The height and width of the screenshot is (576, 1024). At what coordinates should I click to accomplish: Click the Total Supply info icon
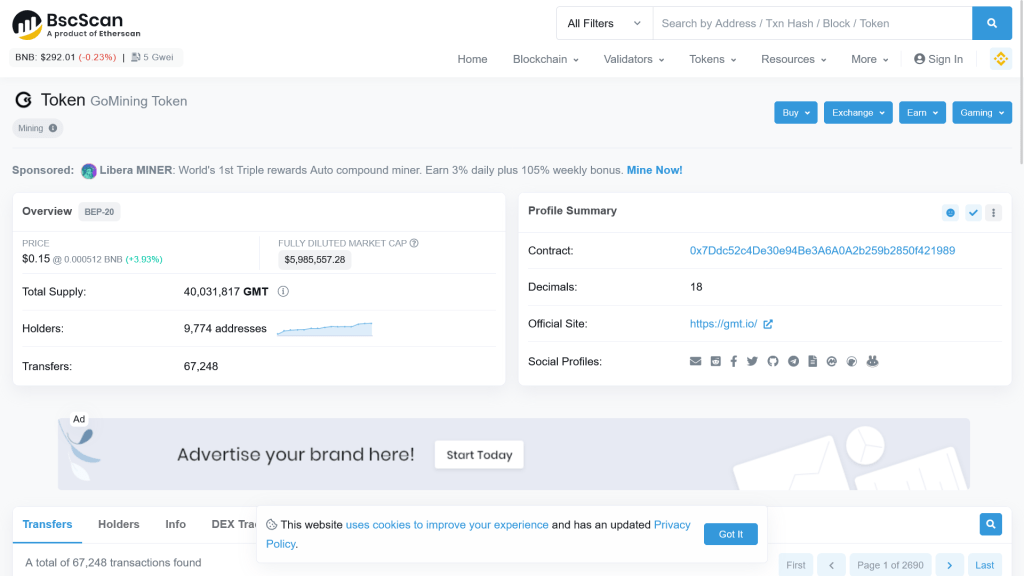(283, 291)
